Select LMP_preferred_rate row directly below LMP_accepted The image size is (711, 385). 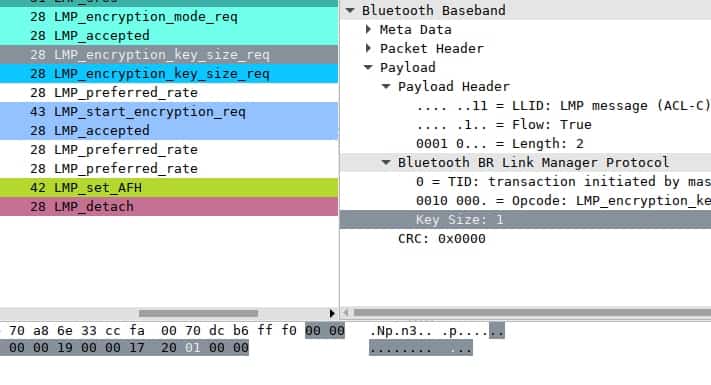coord(169,150)
